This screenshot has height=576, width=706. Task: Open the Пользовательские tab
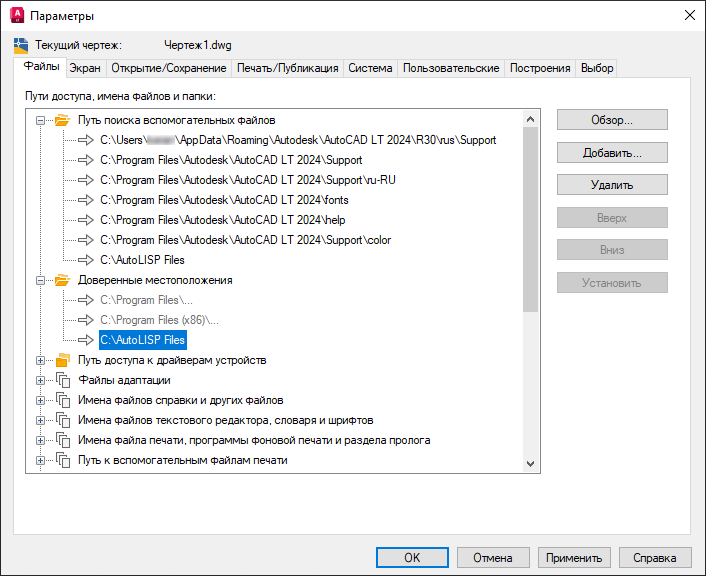(x=451, y=68)
